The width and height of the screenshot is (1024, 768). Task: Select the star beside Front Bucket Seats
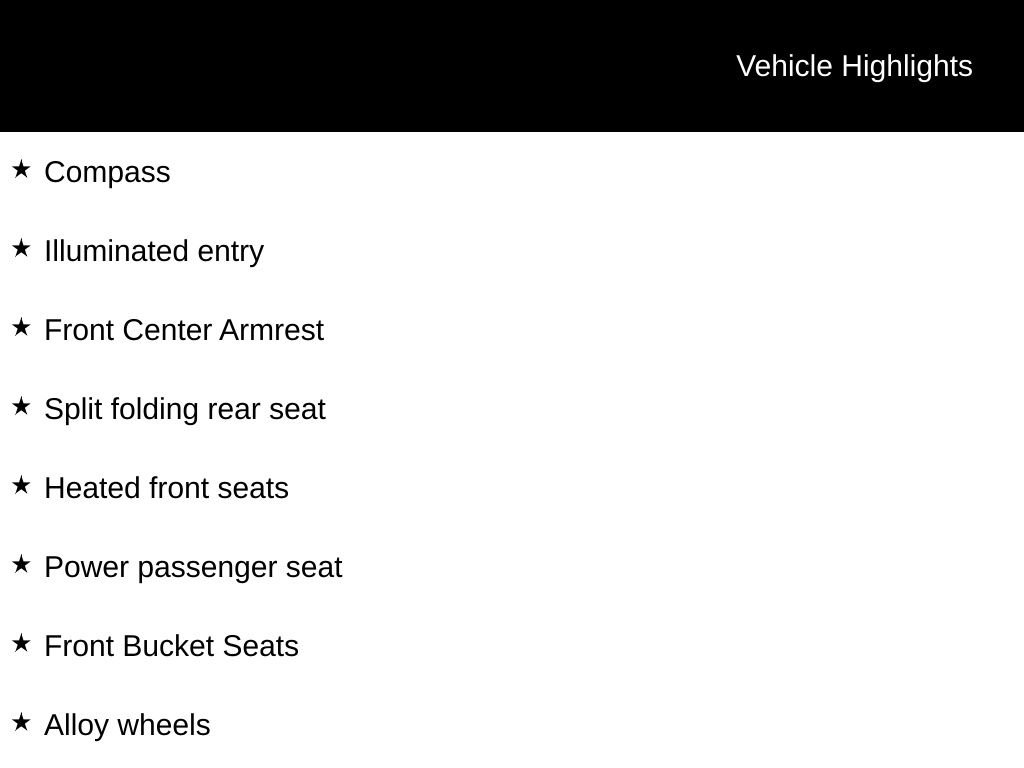click(x=22, y=643)
